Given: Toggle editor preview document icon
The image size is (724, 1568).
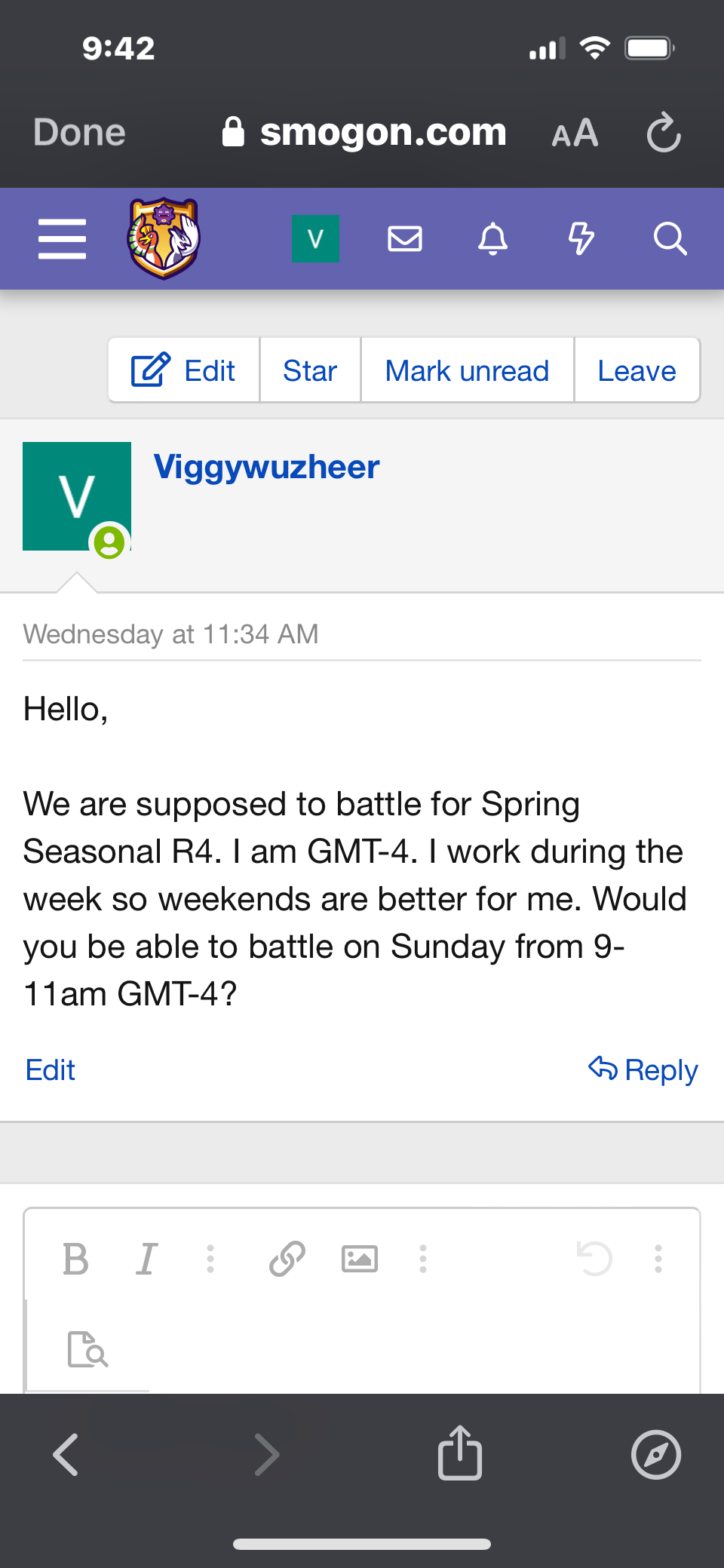Looking at the screenshot, I should pos(87,1349).
